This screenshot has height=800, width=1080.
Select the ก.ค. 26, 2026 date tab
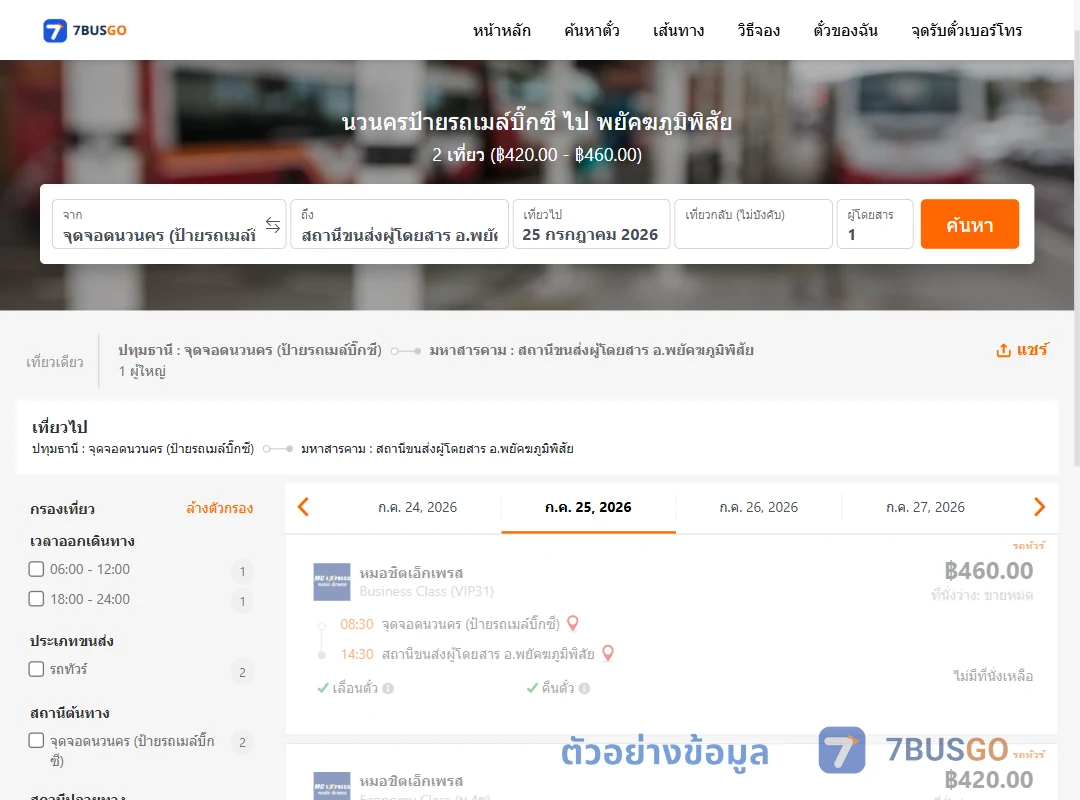(x=758, y=507)
